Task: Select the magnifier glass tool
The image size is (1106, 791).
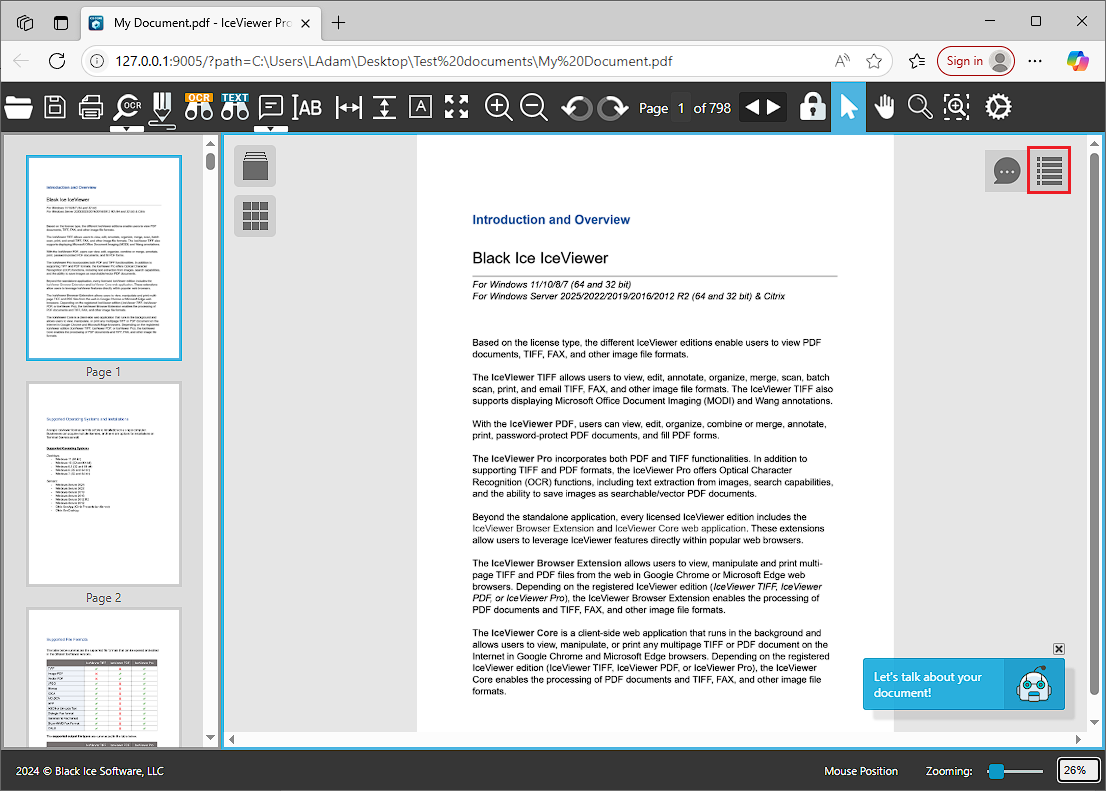Action: 920,107
